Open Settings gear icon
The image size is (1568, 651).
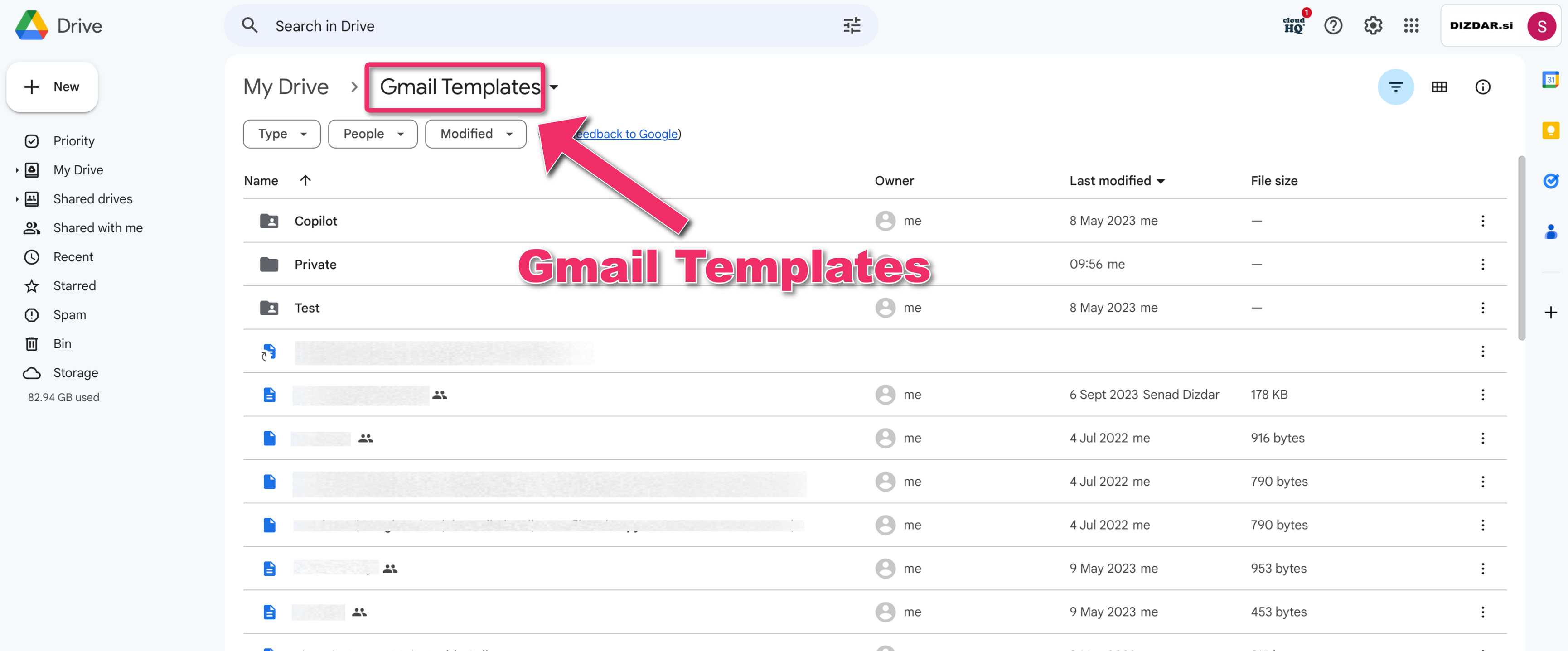[1373, 25]
